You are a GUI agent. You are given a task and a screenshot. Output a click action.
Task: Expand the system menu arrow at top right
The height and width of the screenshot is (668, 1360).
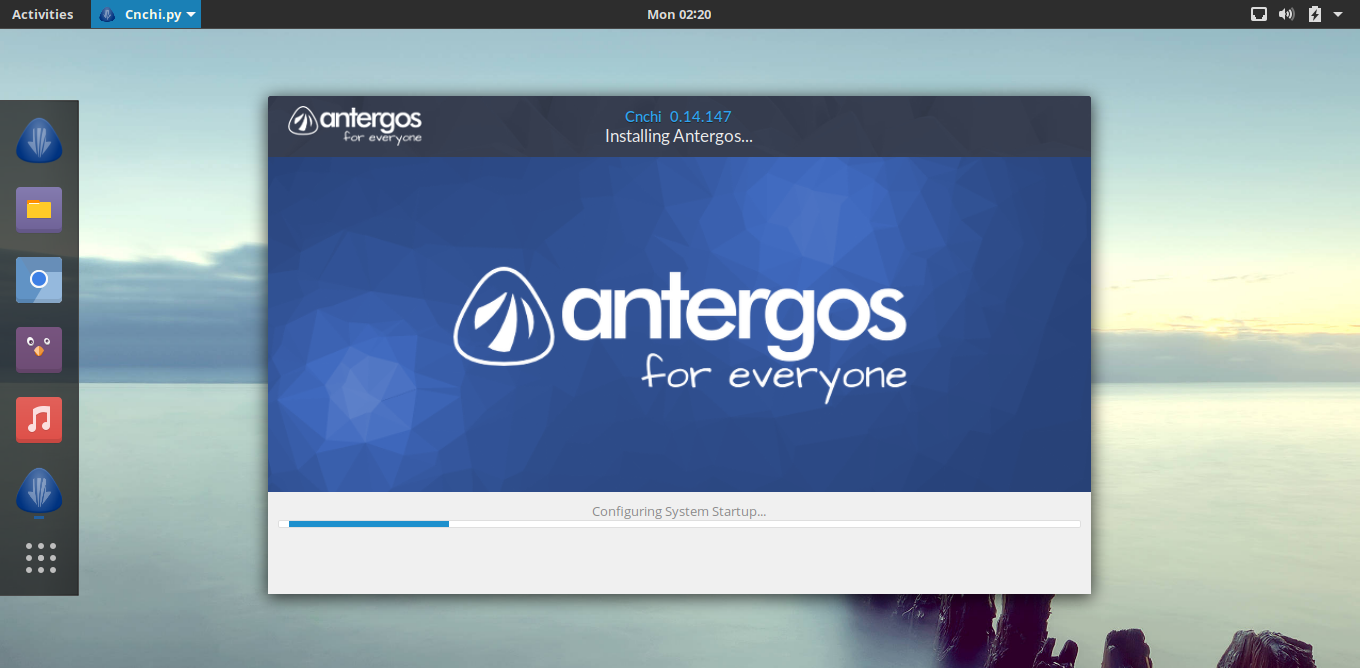pos(1338,14)
